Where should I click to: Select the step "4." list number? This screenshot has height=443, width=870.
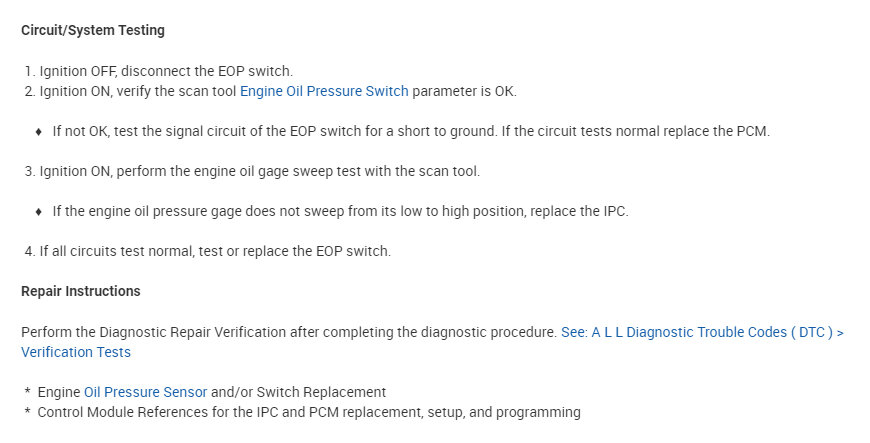pyautogui.click(x=30, y=251)
